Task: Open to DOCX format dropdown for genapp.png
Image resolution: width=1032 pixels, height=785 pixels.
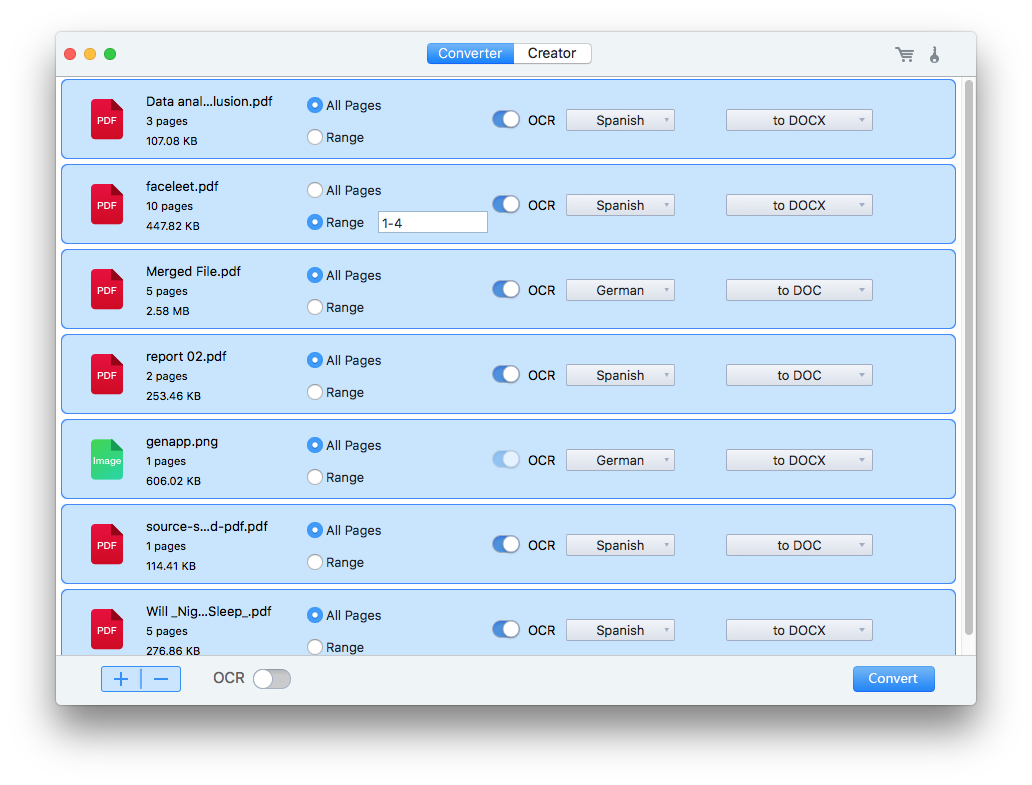Action: [799, 460]
